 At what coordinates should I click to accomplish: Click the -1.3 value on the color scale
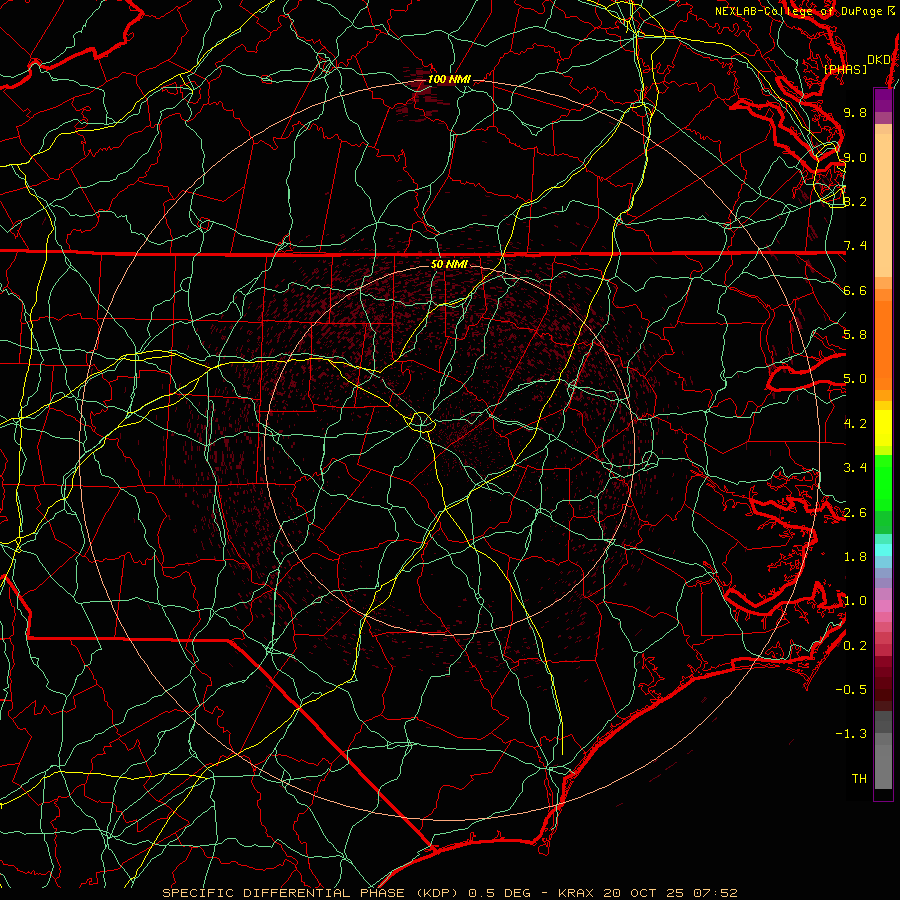tap(851, 734)
